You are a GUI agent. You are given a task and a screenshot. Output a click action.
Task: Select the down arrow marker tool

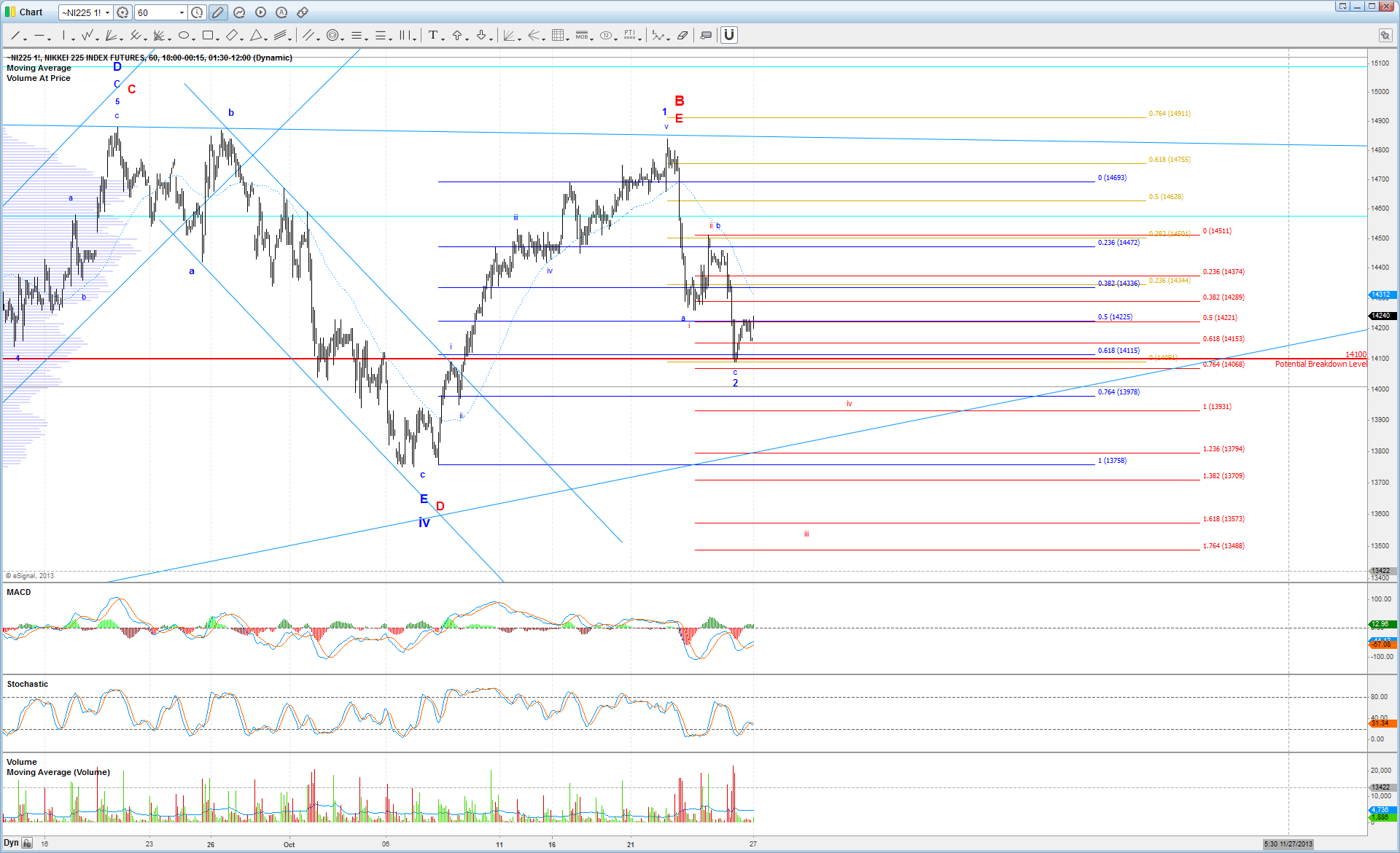(481, 35)
